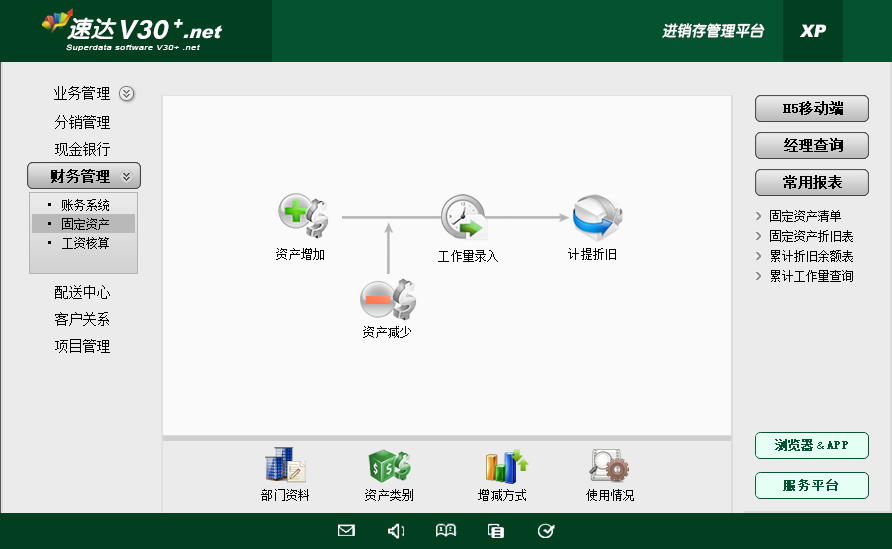Open the 现金银行 menu item
892x549 pixels.
(82, 149)
